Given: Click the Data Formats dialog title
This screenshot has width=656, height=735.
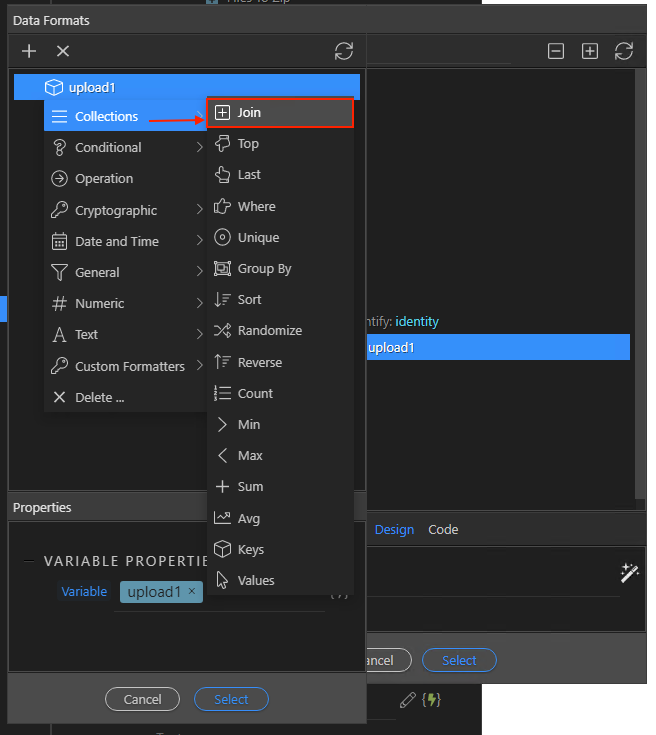Looking at the screenshot, I should 51,21.
